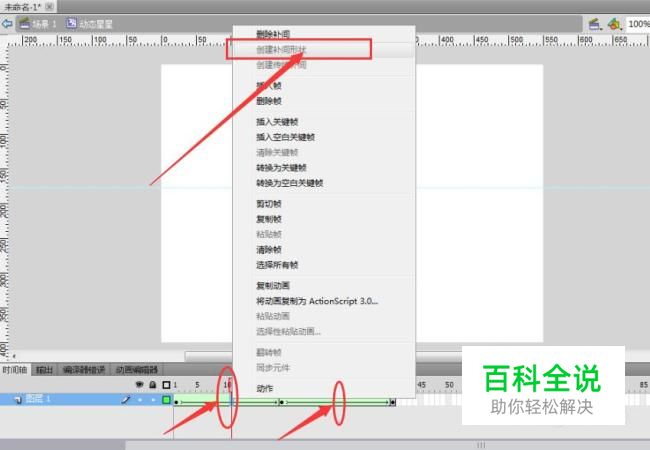Screen dimensions: 650x450
Task: Select 将动画复制为 ActionScript 3.0... entry
Action: 317,301
